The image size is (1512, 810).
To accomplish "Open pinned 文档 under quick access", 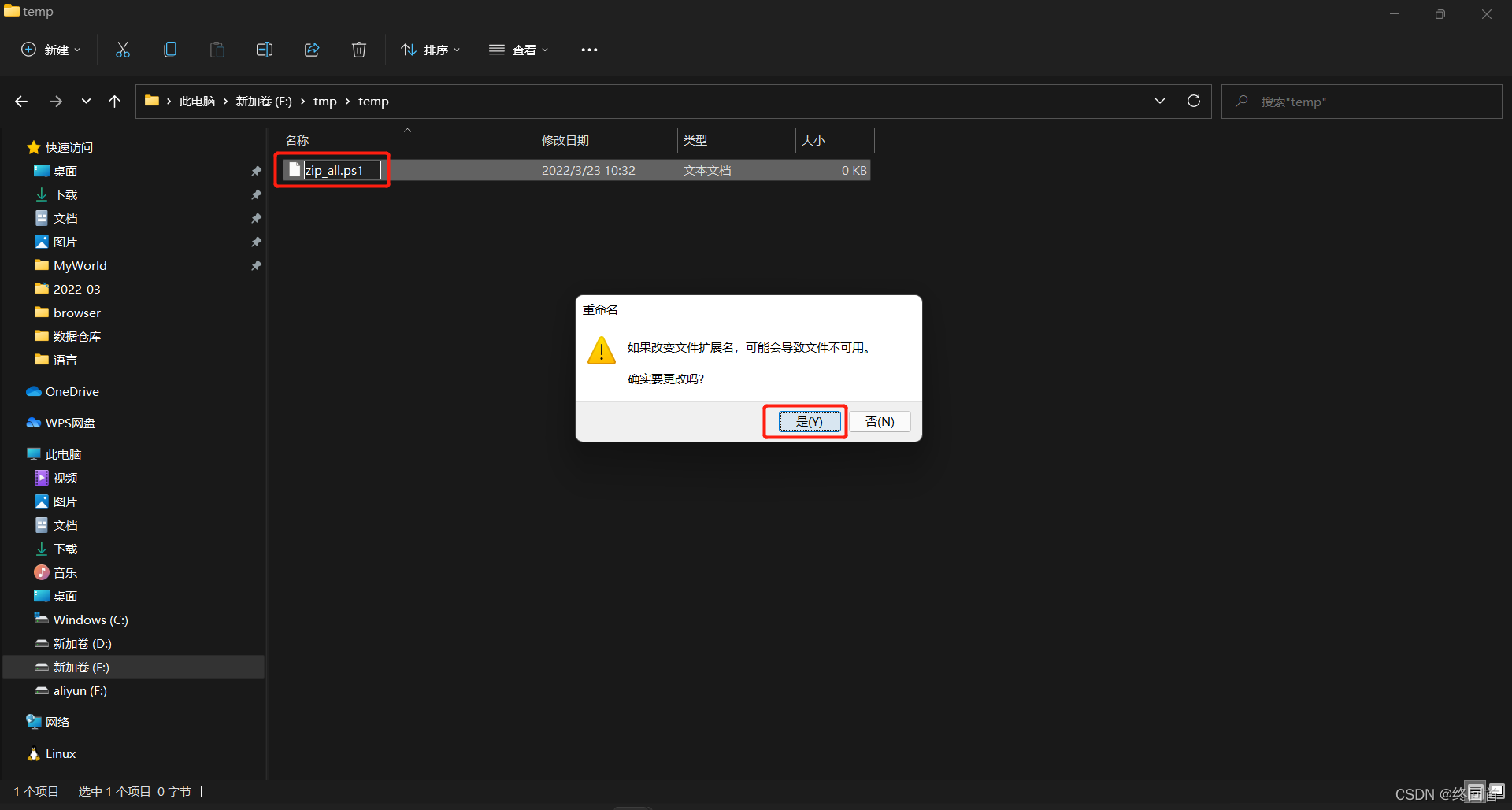I will tap(65, 218).
